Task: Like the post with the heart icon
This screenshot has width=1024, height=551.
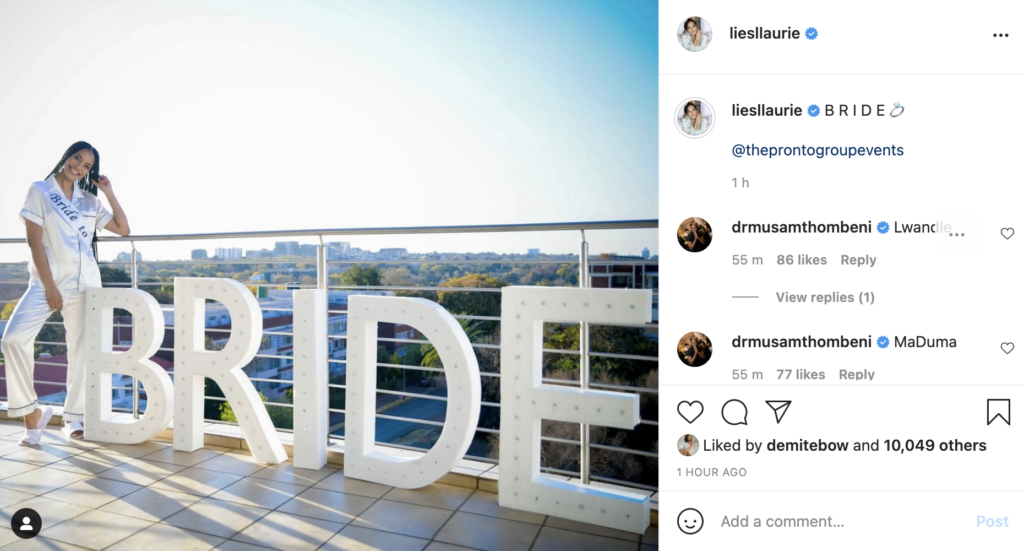Action: 690,412
